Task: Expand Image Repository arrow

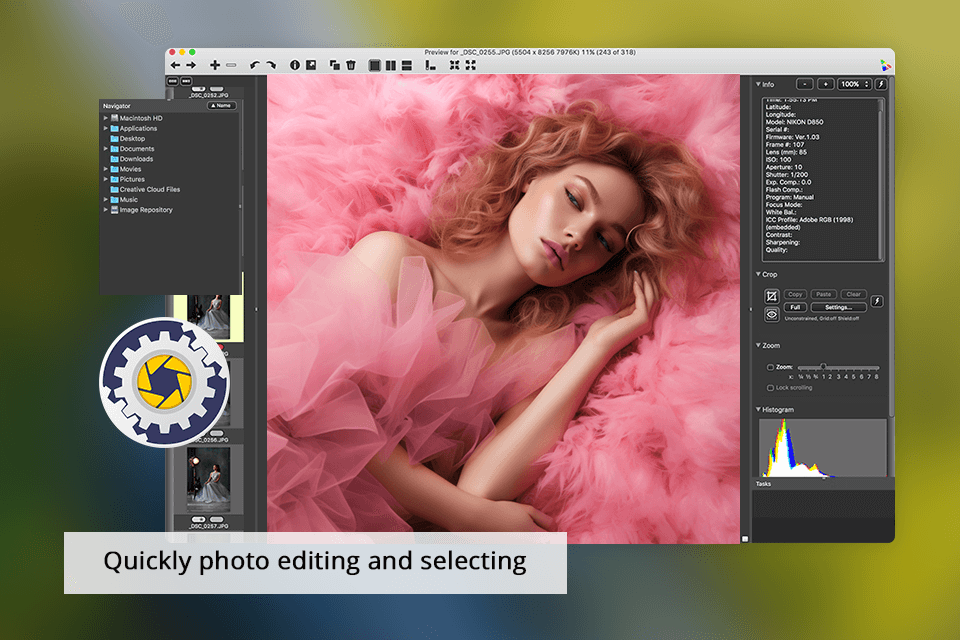Action: [x=105, y=209]
